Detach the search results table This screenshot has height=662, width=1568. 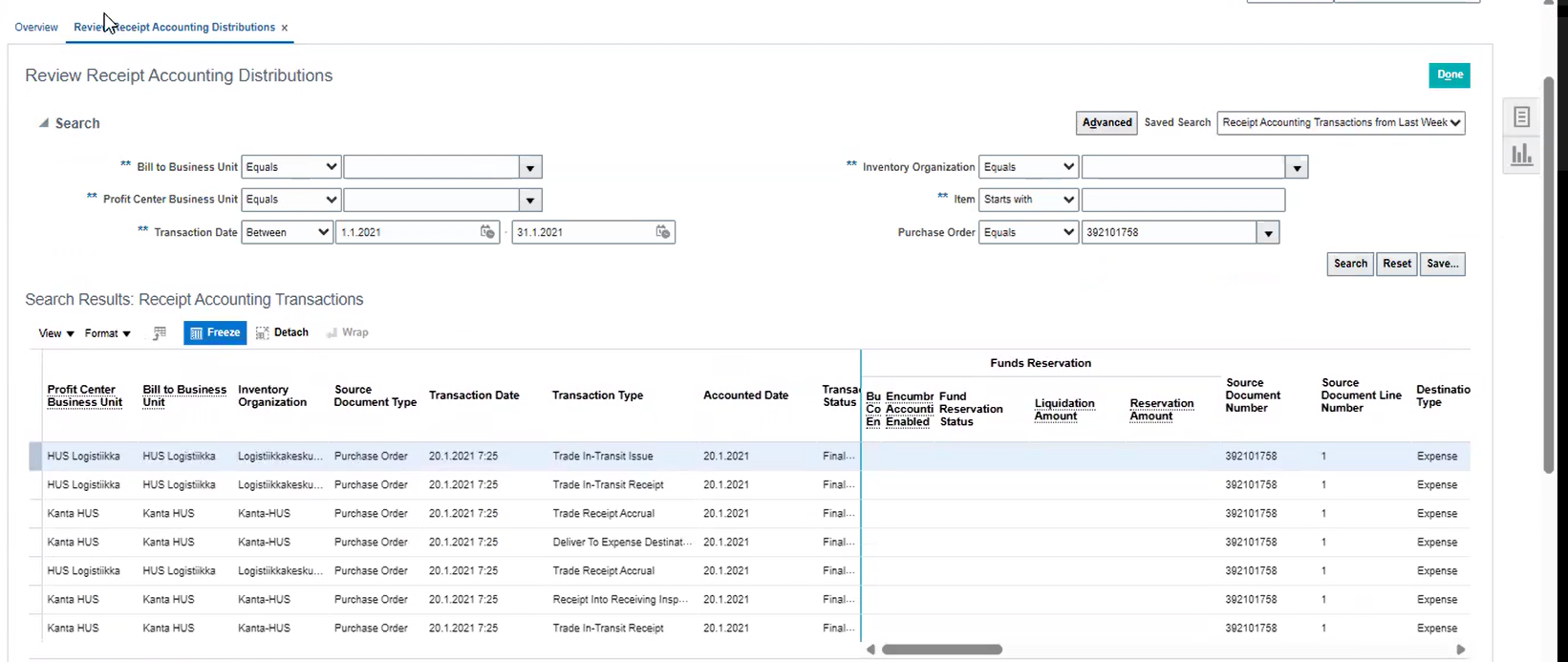tap(282, 332)
